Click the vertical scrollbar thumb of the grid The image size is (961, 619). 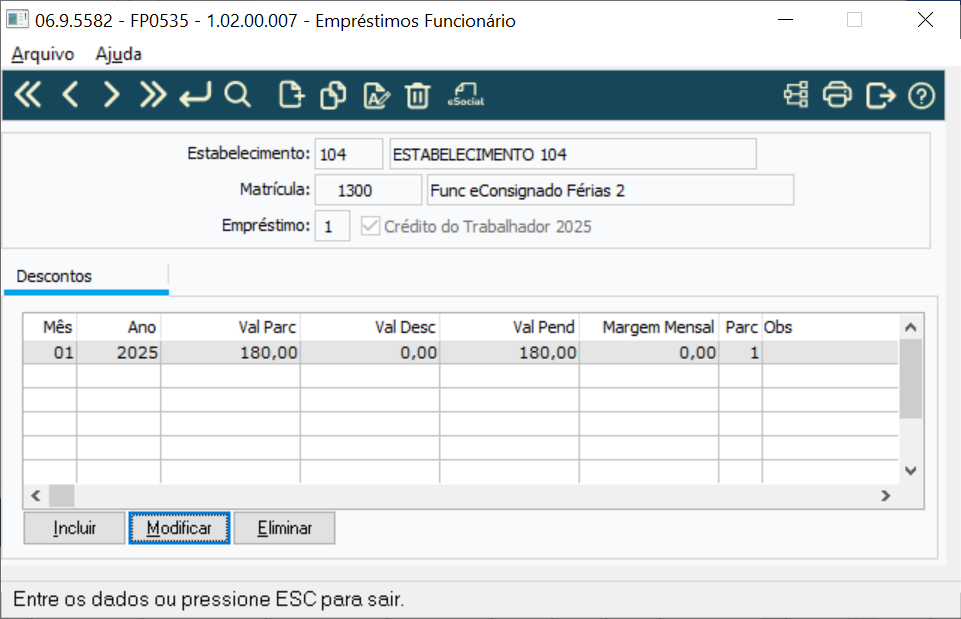[x=911, y=379]
